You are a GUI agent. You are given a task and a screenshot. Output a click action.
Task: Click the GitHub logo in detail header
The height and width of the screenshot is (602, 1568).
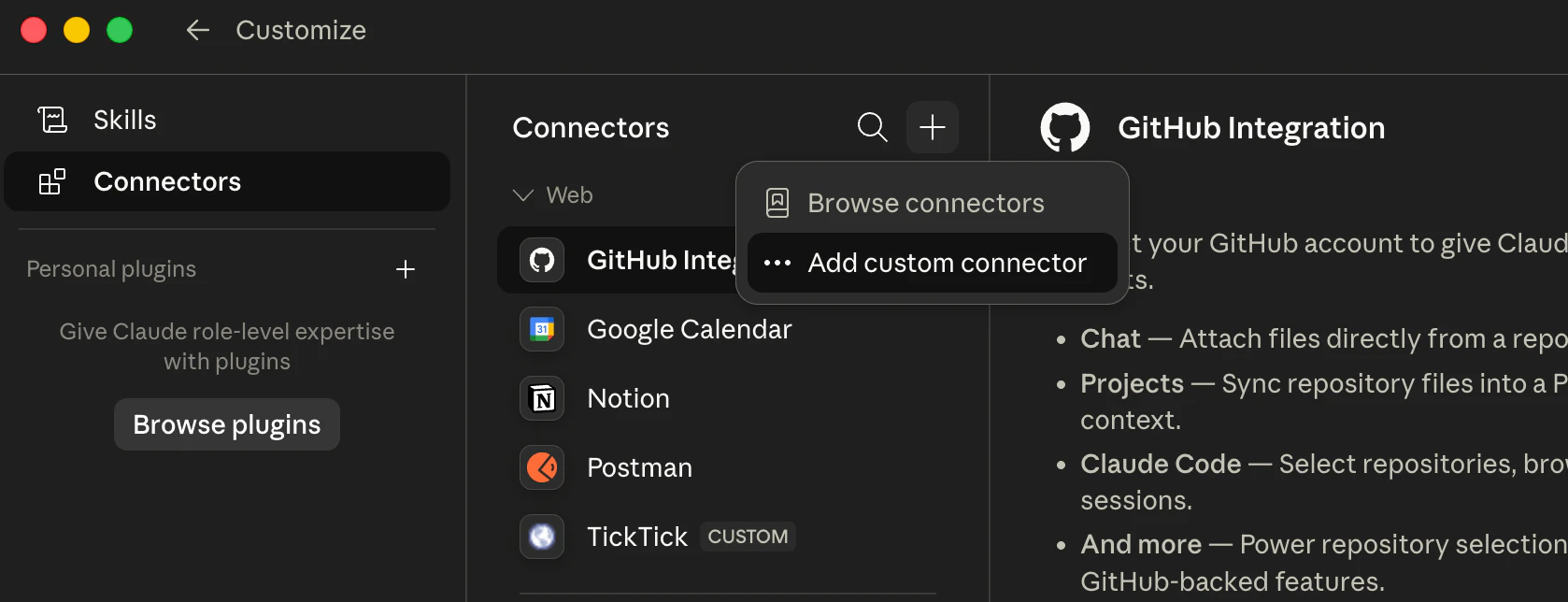pos(1065,127)
